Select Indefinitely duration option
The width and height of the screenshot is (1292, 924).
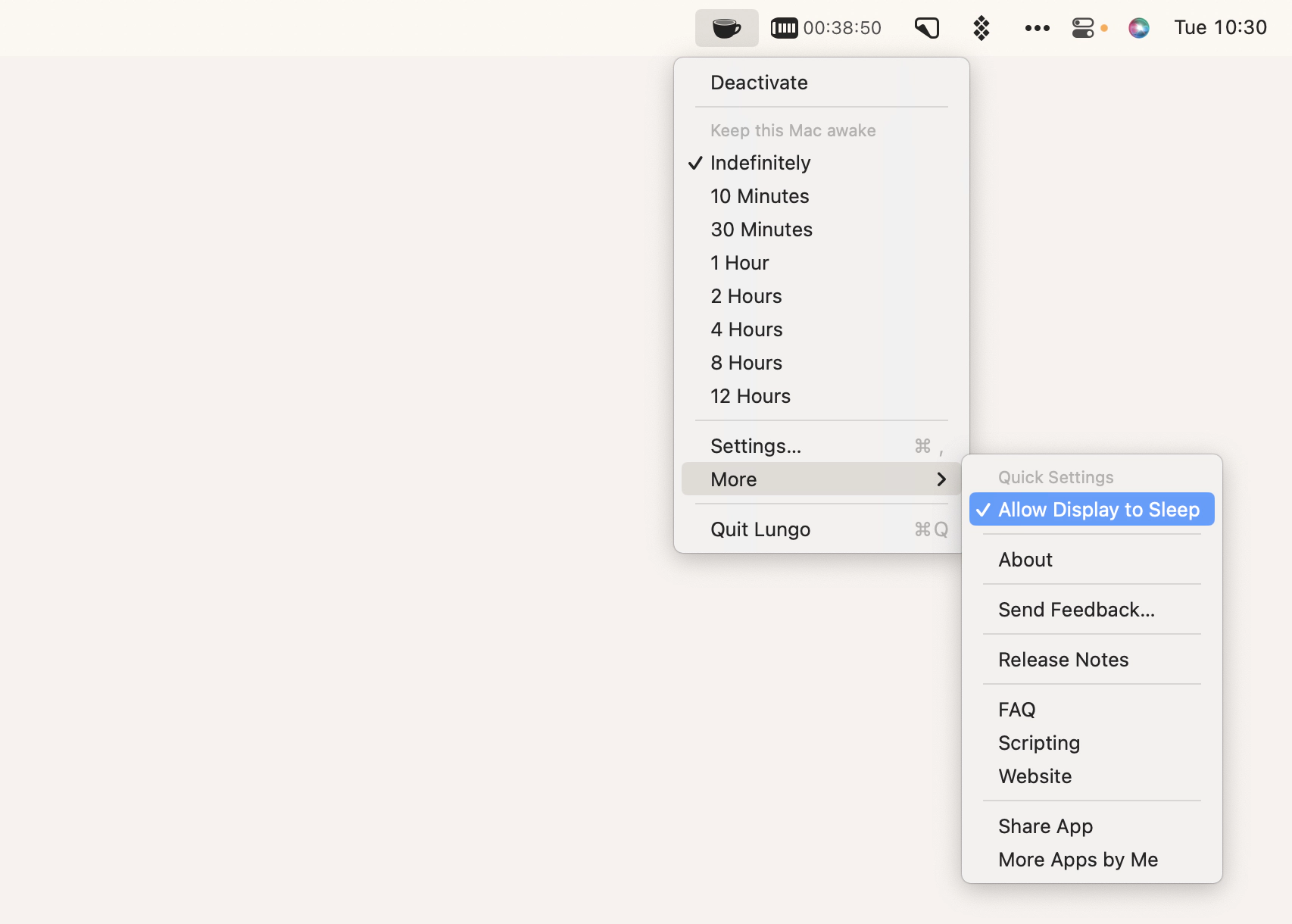point(822,163)
